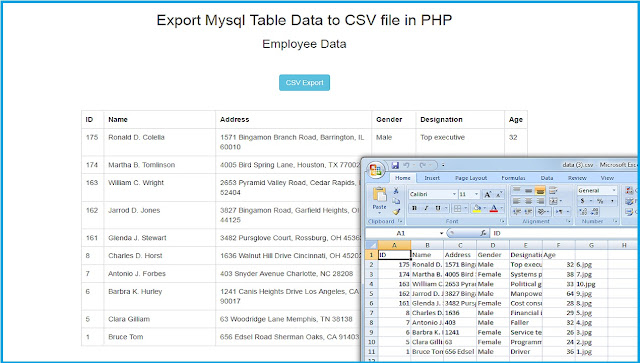Select Top Align icon
Viewport: 640px width, 363px height.
coord(516,190)
